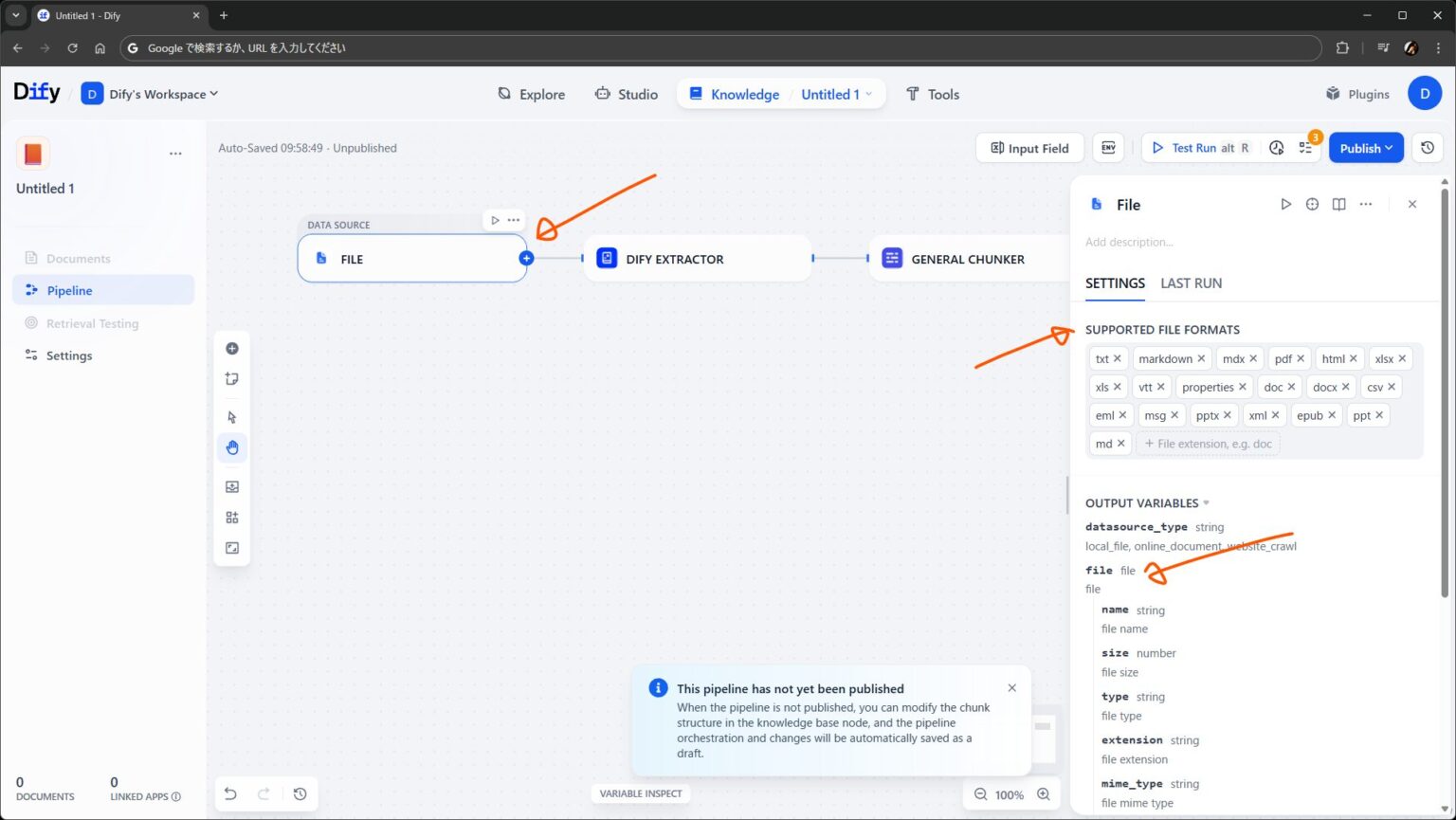Viewport: 1456px width, 820px height.
Task: Start a Test Run
Action: pyautogui.click(x=1192, y=147)
